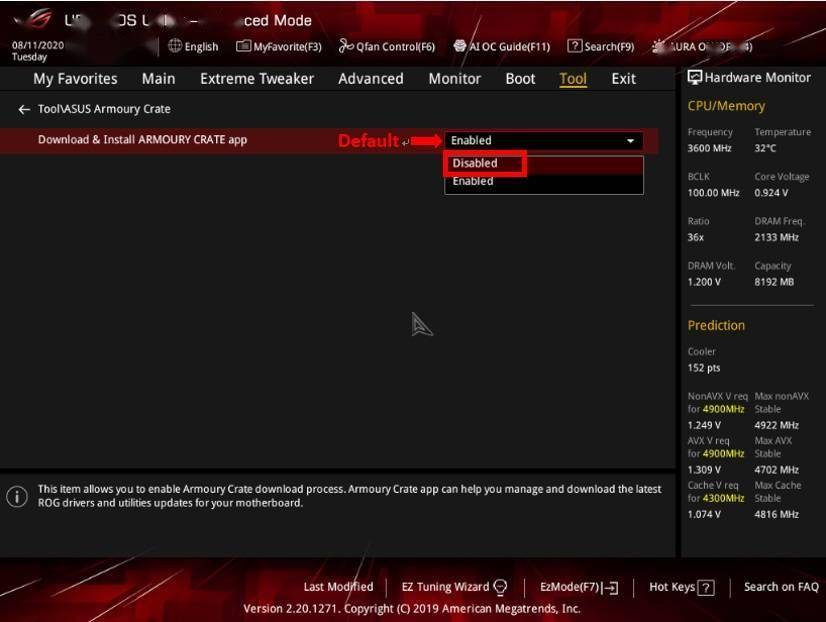826x622 pixels.
Task: Click the 4702 MHz Max AVX value
Action: pyautogui.click(x=776, y=470)
